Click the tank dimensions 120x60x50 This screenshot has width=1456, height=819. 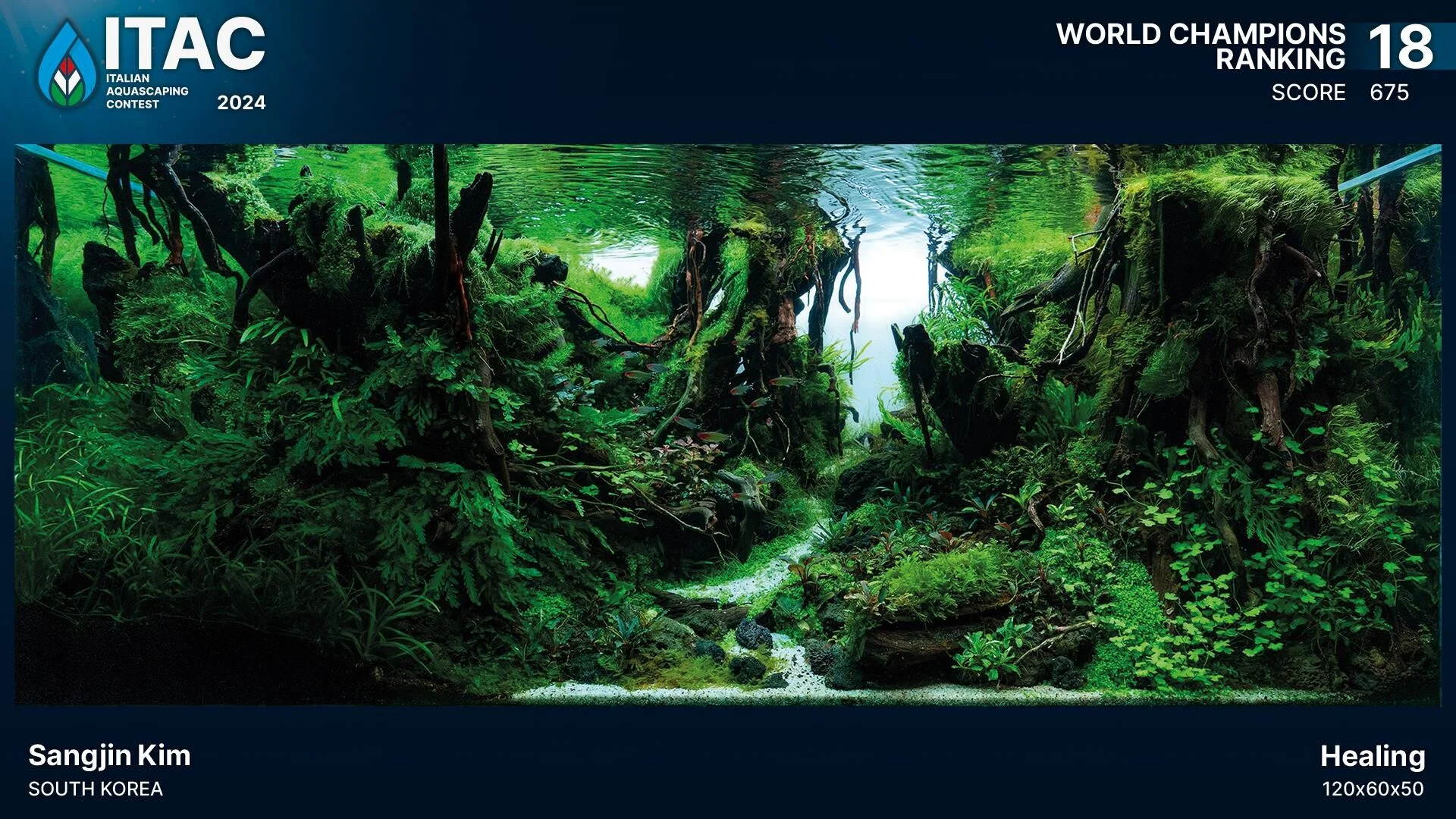1373,789
